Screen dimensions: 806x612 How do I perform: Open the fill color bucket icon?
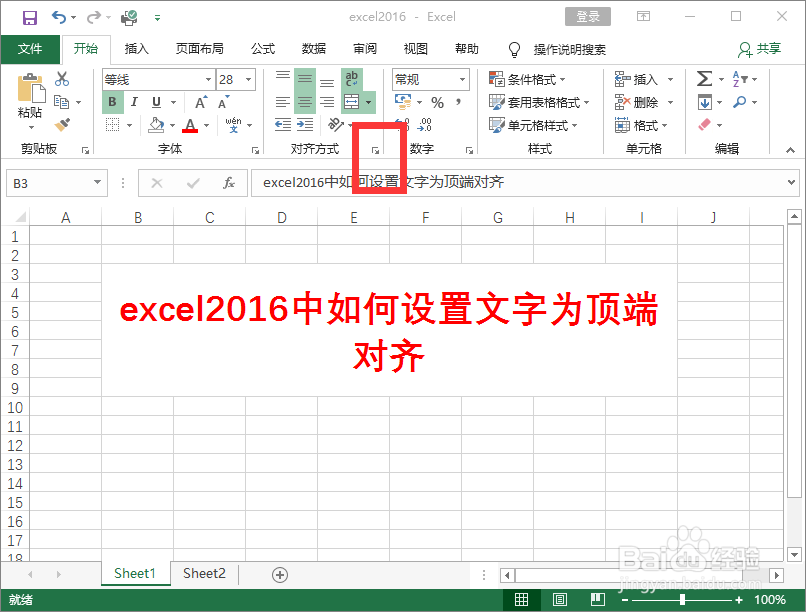pos(155,123)
